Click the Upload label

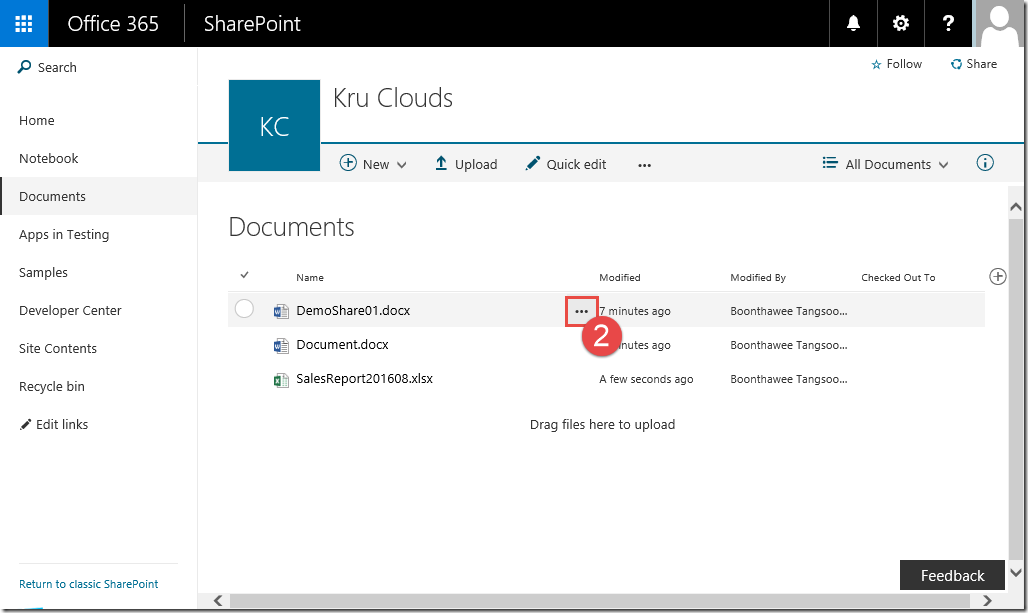[x=476, y=165]
